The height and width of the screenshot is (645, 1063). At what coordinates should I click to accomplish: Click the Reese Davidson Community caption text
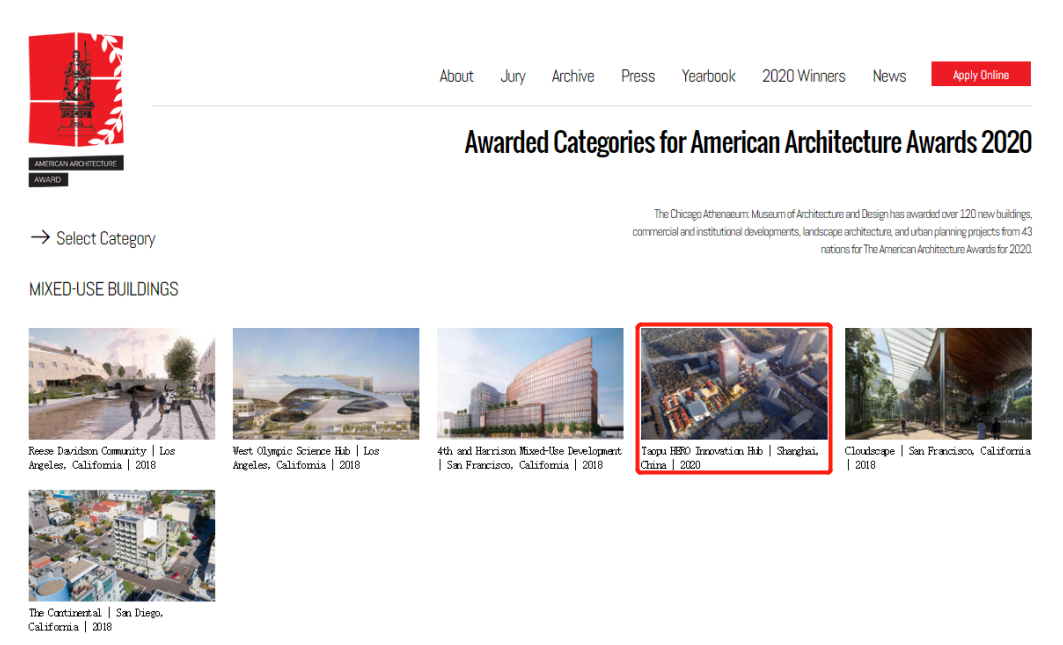(102, 458)
